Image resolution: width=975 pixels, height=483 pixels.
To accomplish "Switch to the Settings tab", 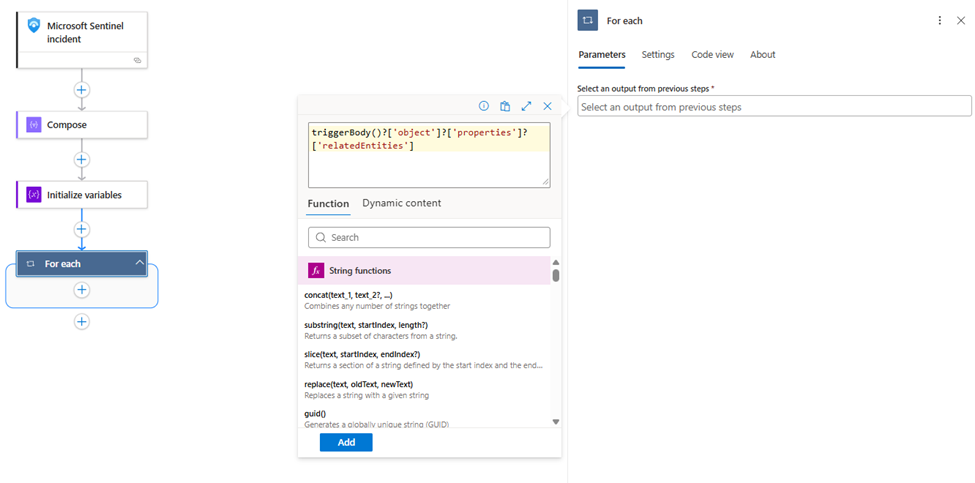I will point(658,55).
